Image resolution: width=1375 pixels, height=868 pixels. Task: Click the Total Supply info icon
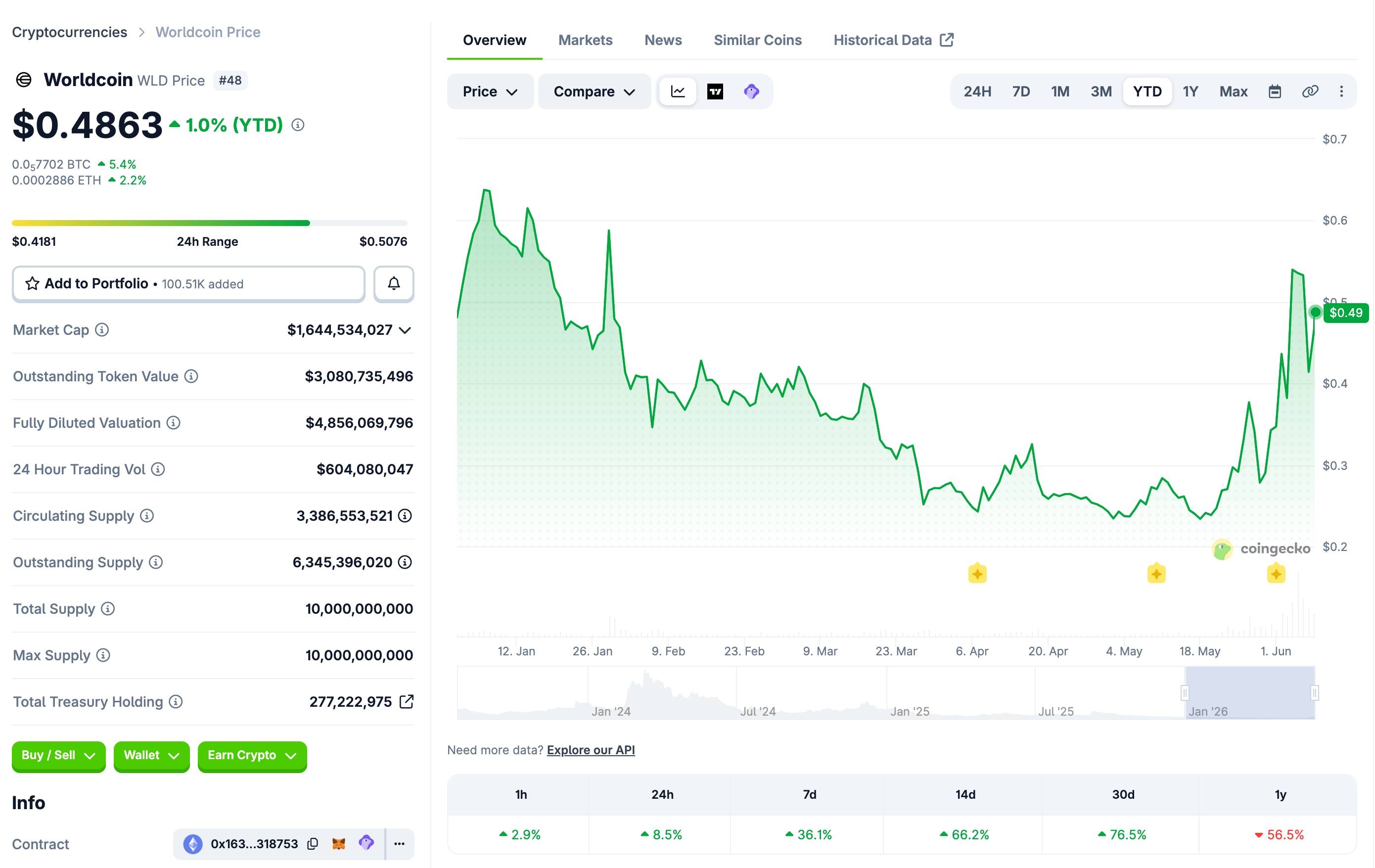point(108,609)
